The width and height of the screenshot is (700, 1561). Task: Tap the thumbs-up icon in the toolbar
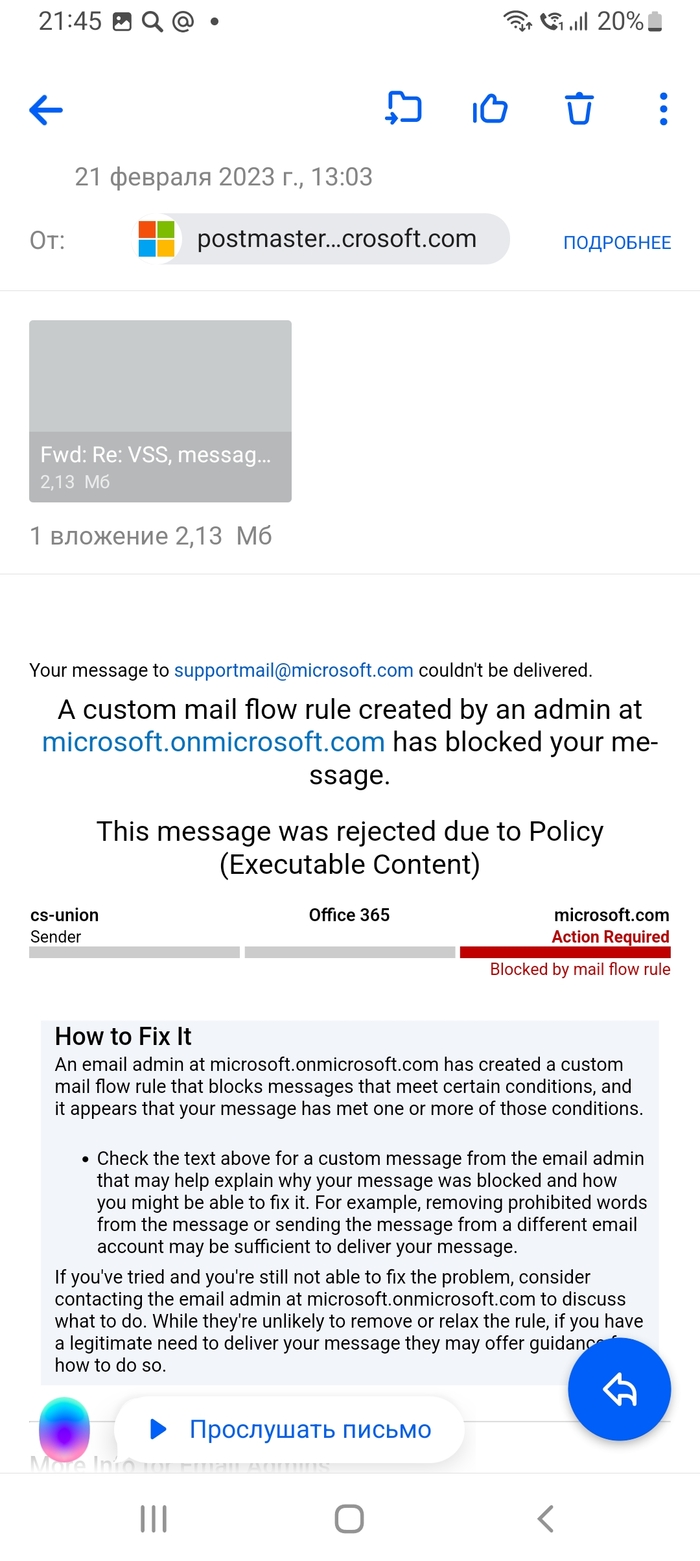490,109
